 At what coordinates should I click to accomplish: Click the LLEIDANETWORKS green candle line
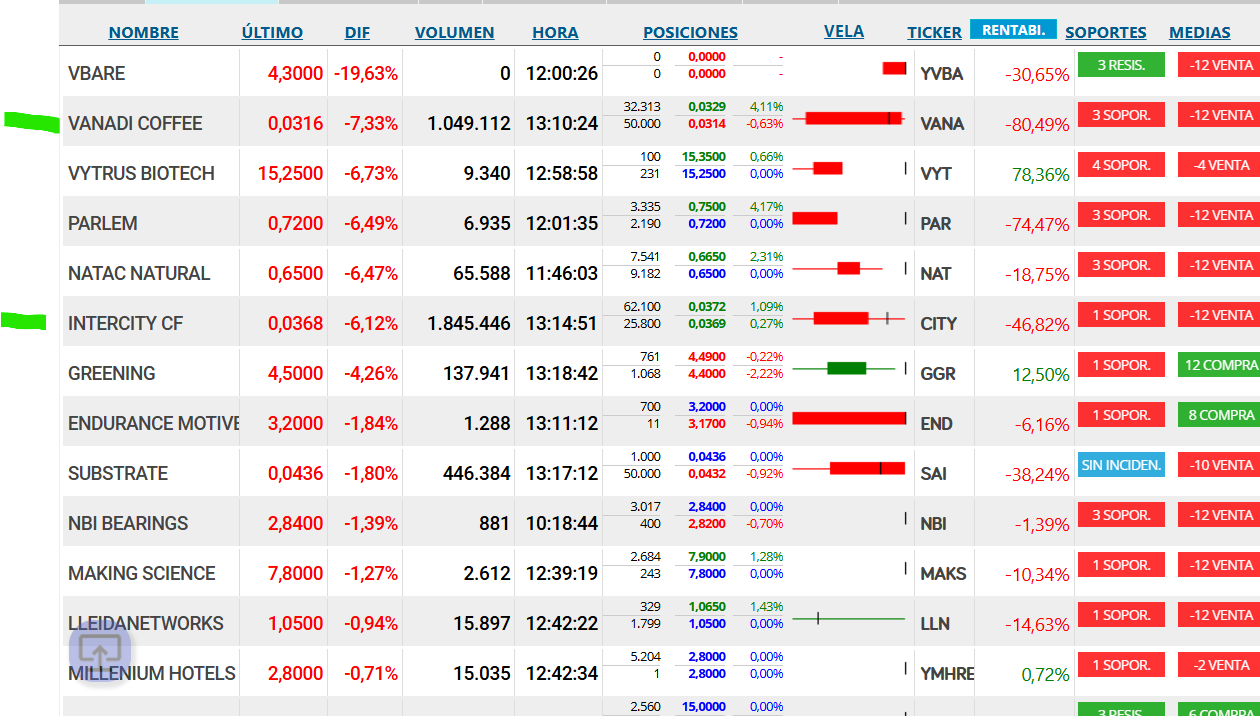coord(849,618)
